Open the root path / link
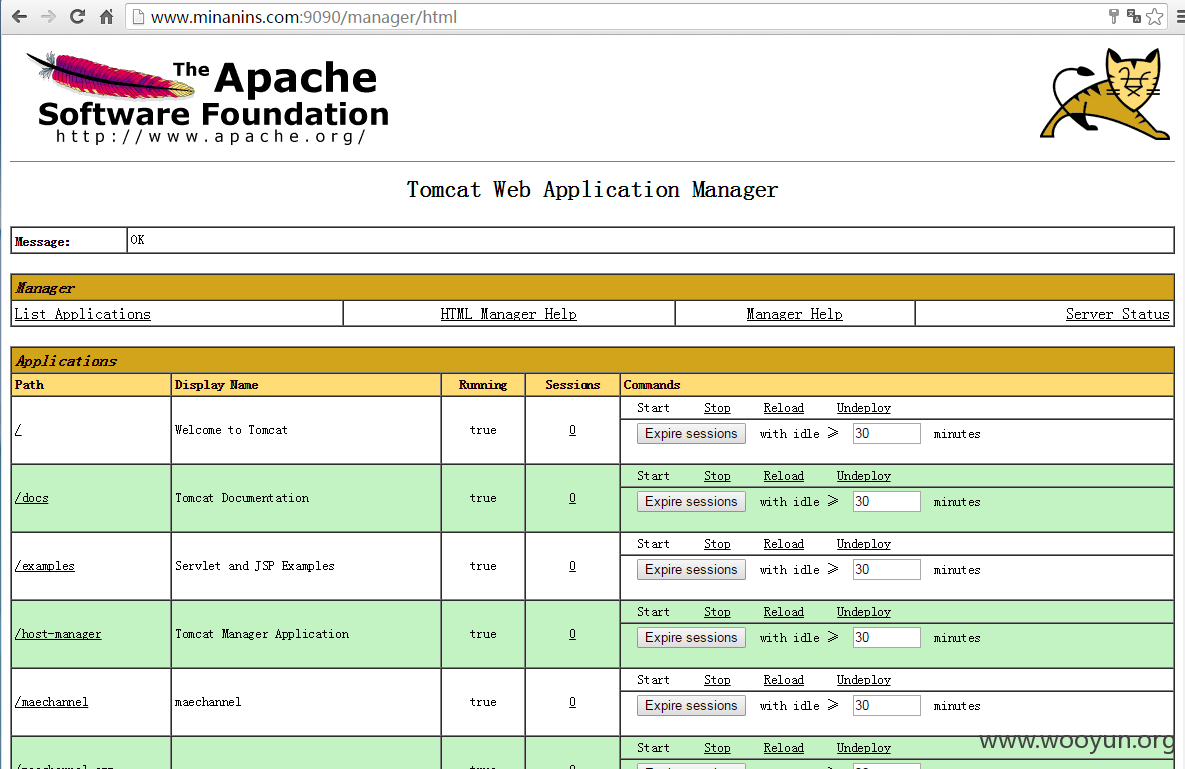The width and height of the screenshot is (1185, 769). click(x=18, y=430)
